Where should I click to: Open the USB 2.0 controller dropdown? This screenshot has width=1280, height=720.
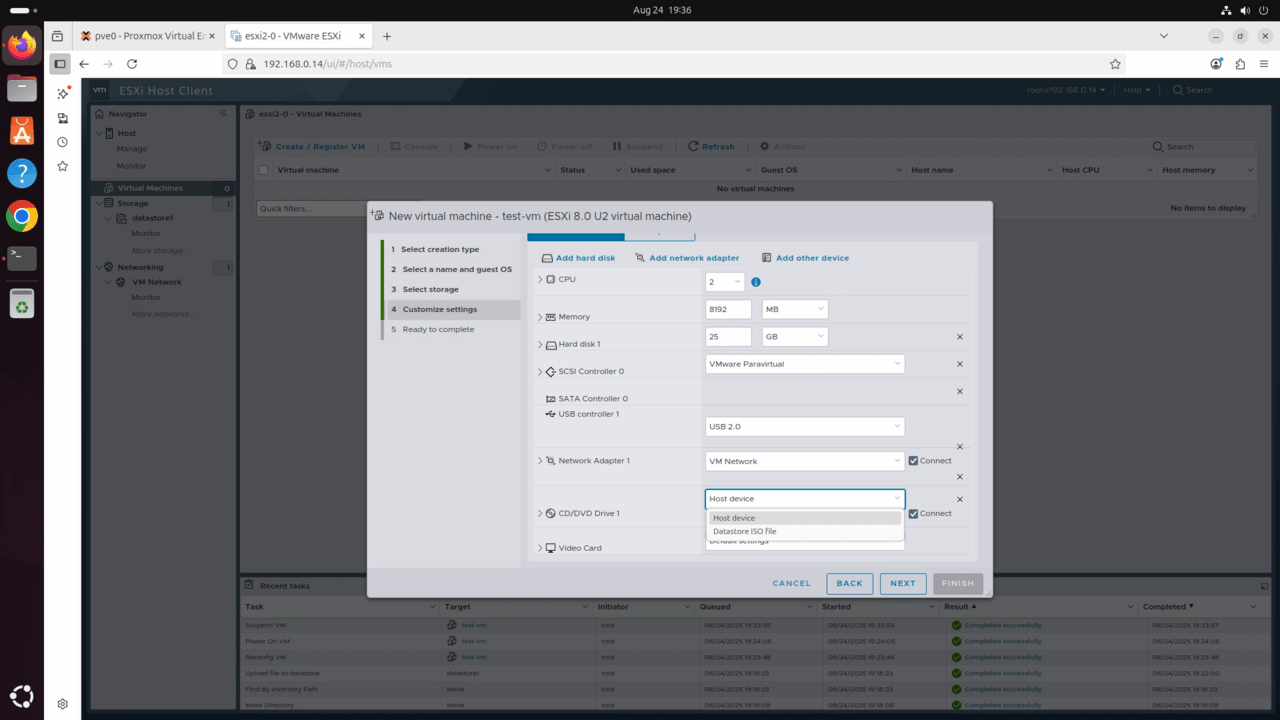tap(805, 426)
